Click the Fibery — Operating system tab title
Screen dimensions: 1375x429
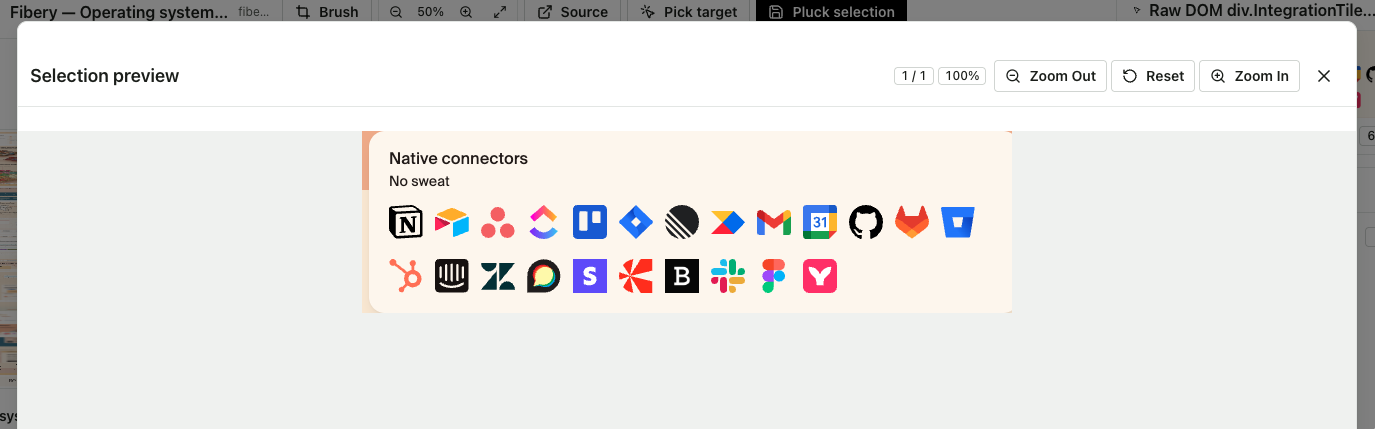click(119, 12)
